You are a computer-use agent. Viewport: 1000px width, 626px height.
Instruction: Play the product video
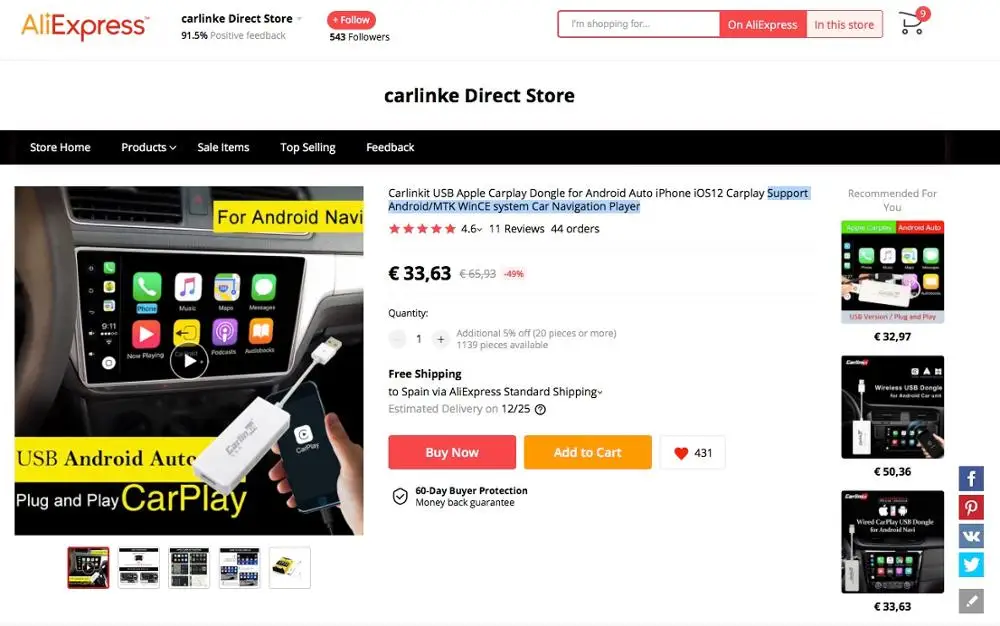point(189,361)
